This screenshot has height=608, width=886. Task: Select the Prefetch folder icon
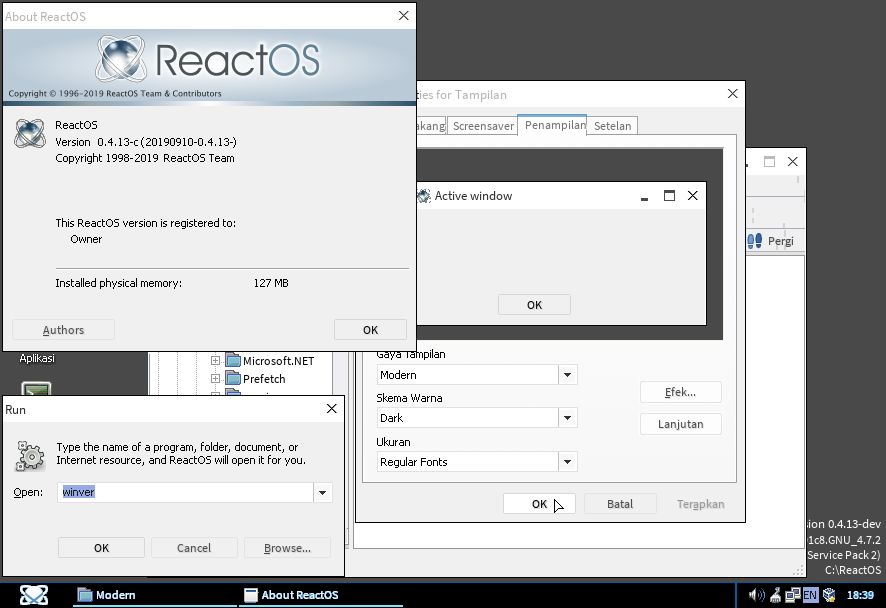(233, 378)
